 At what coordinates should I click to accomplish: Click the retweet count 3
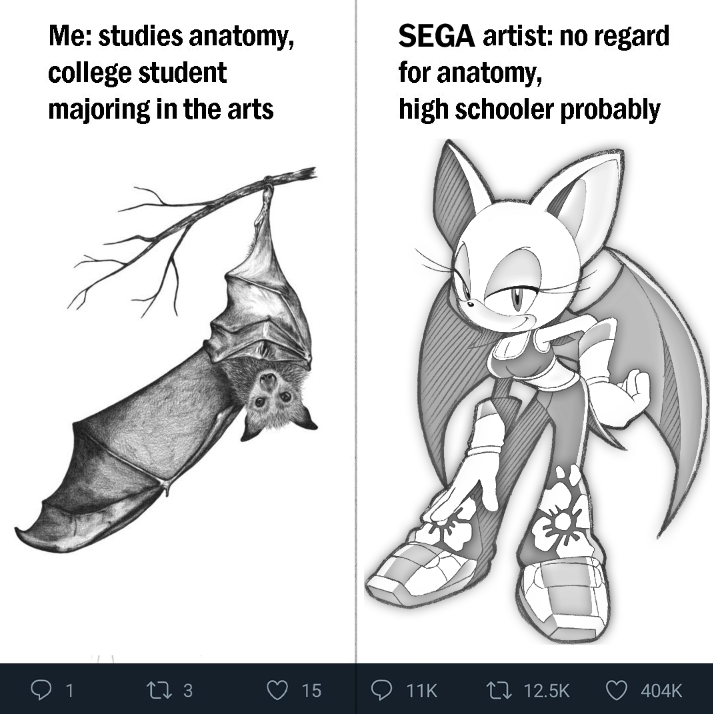coord(188,690)
